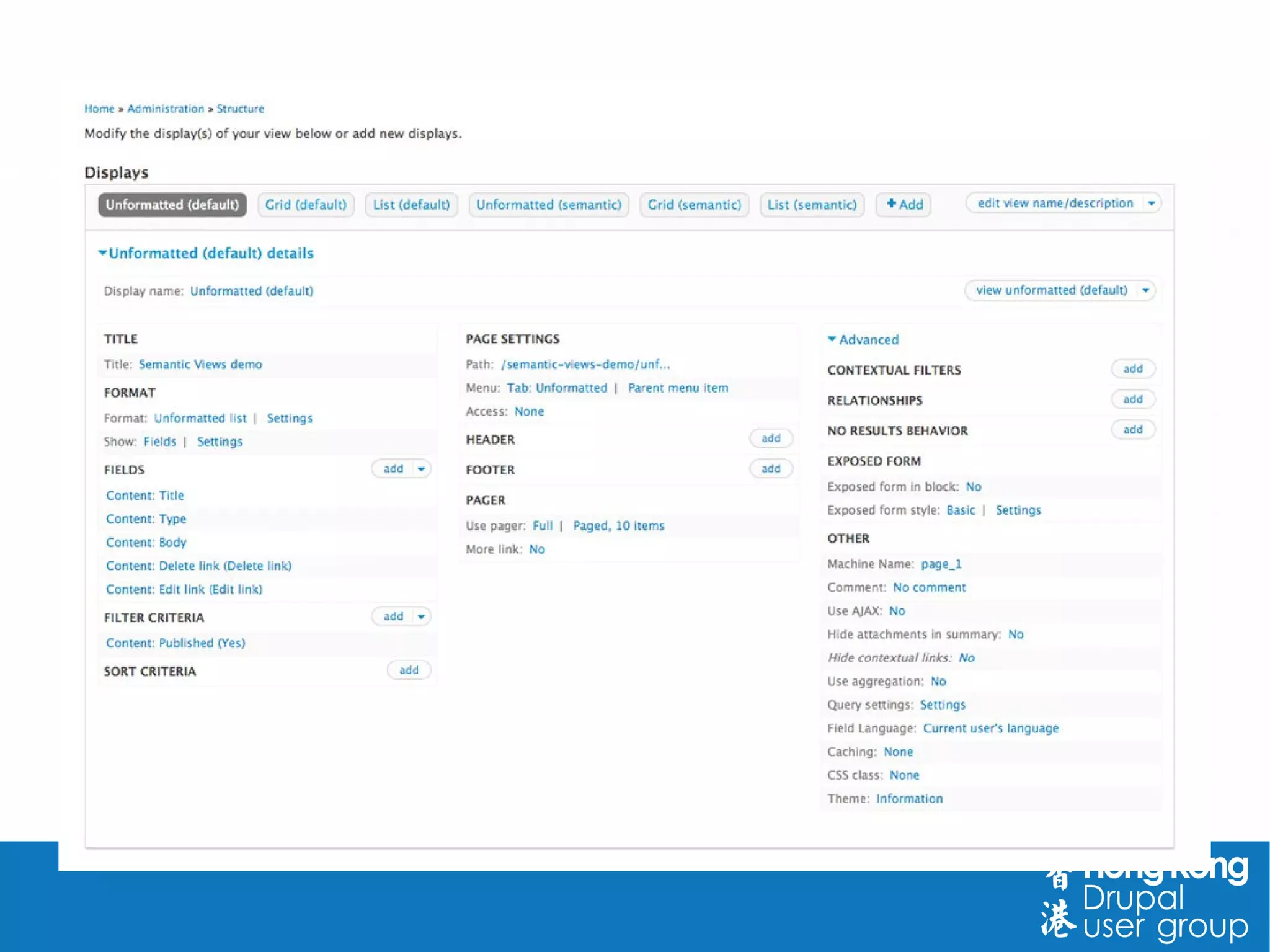Viewport: 1270px width, 952px height.
Task: Add a footer to the view
Action: click(x=770, y=469)
